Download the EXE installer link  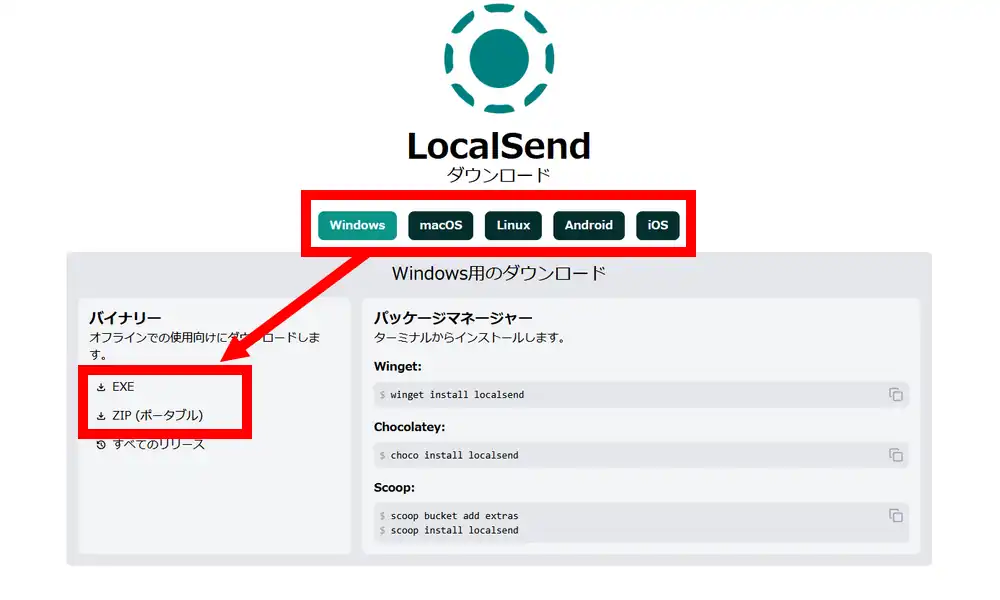pos(123,387)
